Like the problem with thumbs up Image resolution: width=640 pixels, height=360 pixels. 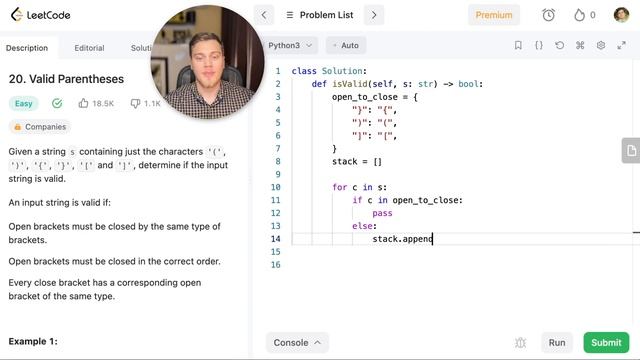coord(83,103)
